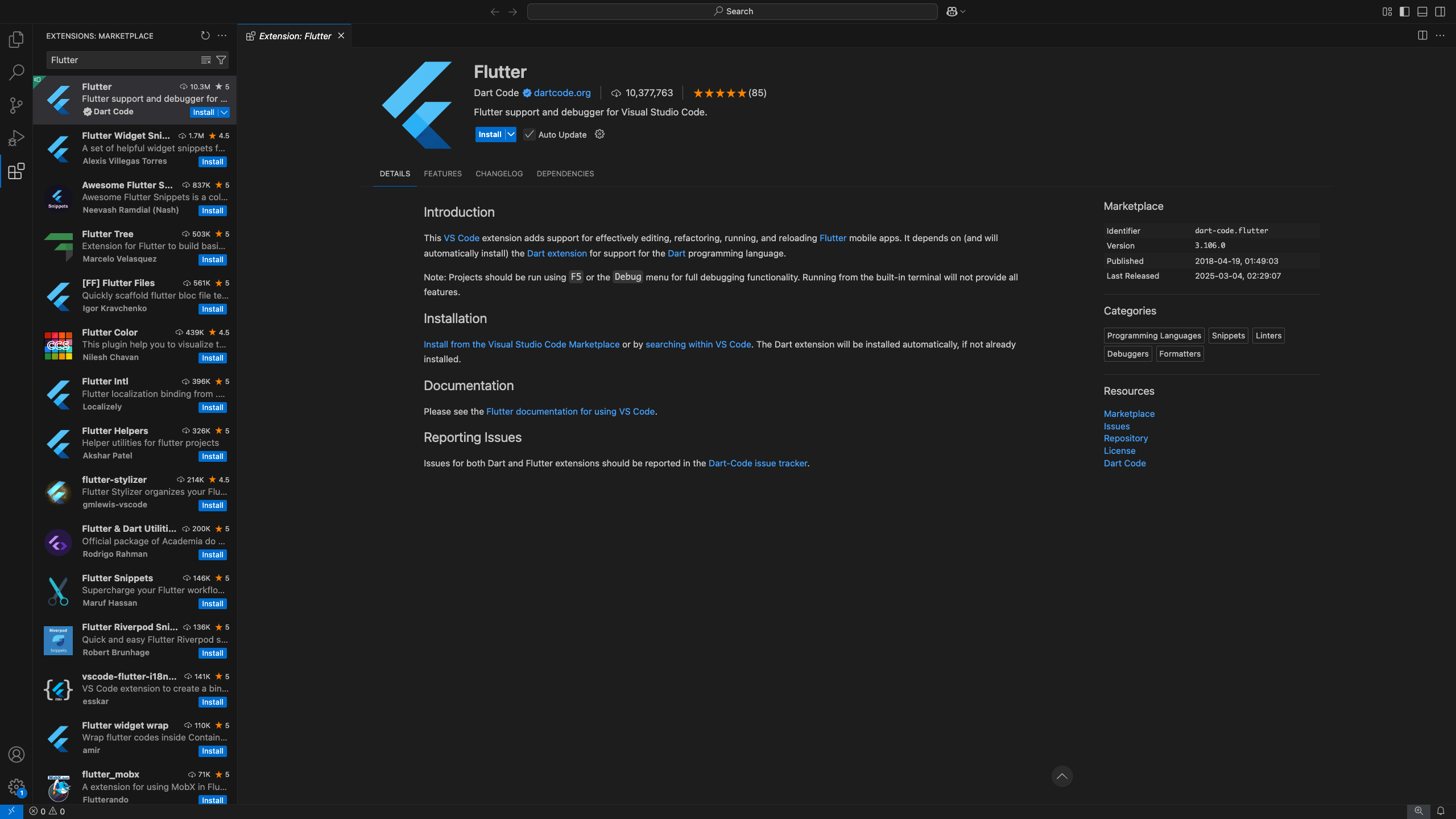Toggle the primary side bar visibility
Screen dimensions: 1456x819
click(1404, 11)
